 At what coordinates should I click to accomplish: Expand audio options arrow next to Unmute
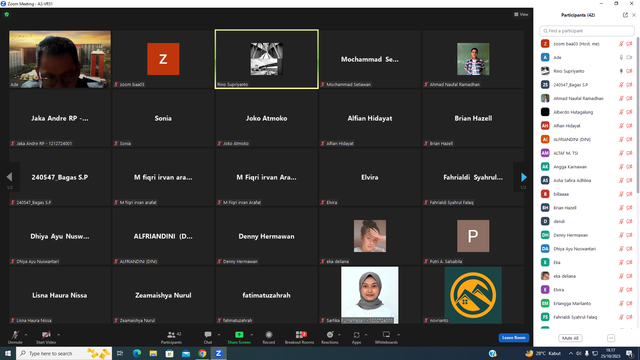[x=26, y=335]
